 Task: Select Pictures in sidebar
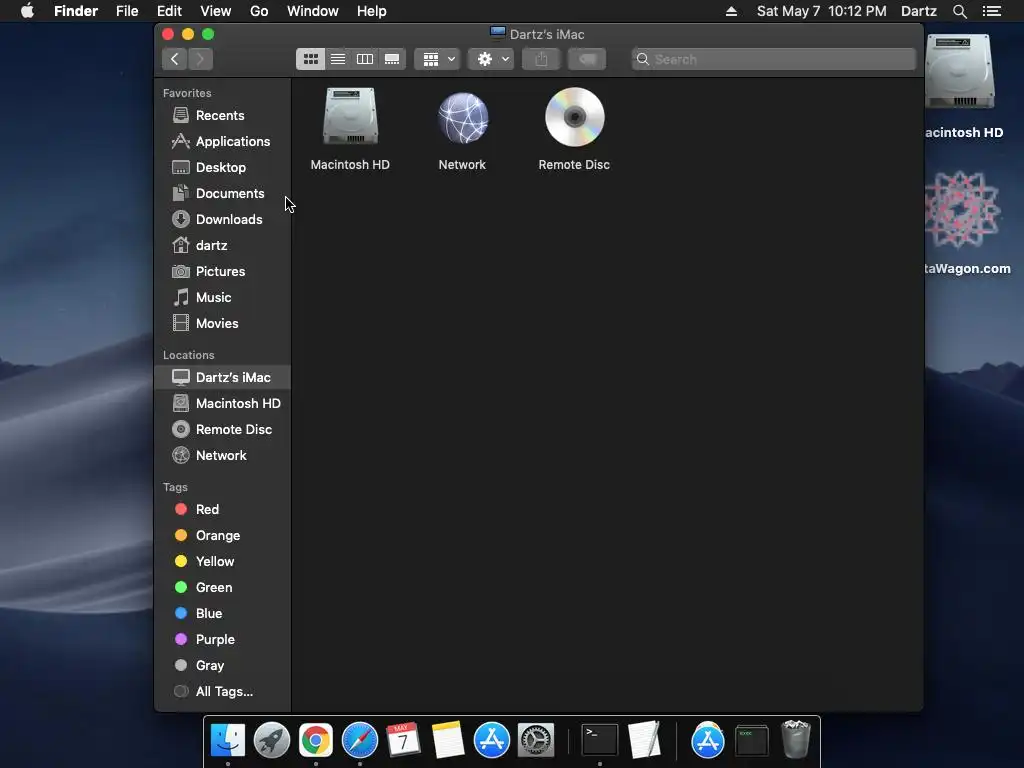[x=223, y=272]
